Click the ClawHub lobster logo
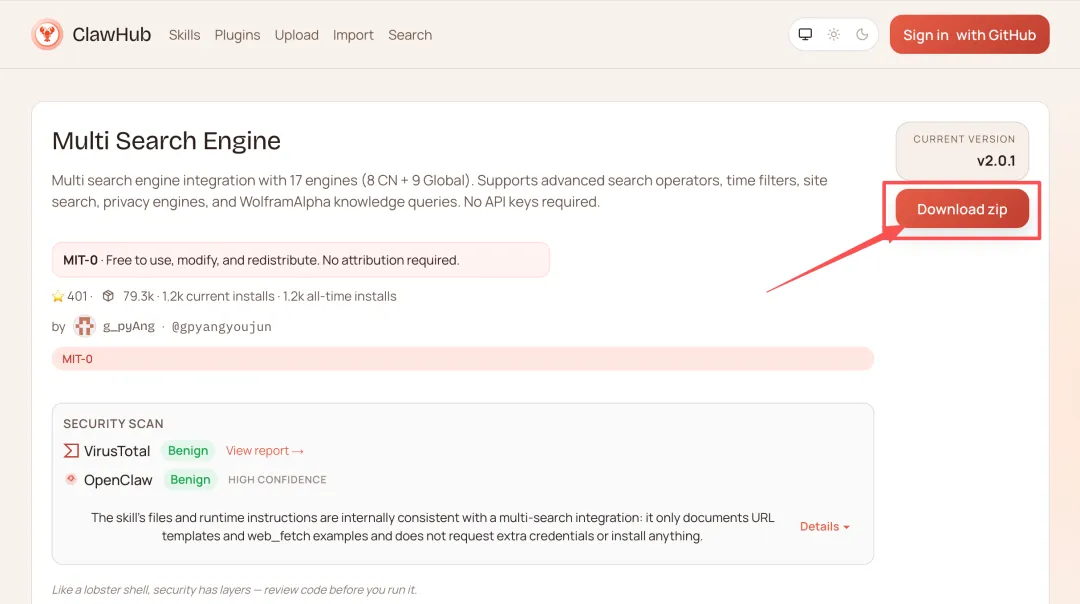Viewport: 1080px width, 604px height. pyautogui.click(x=47, y=35)
